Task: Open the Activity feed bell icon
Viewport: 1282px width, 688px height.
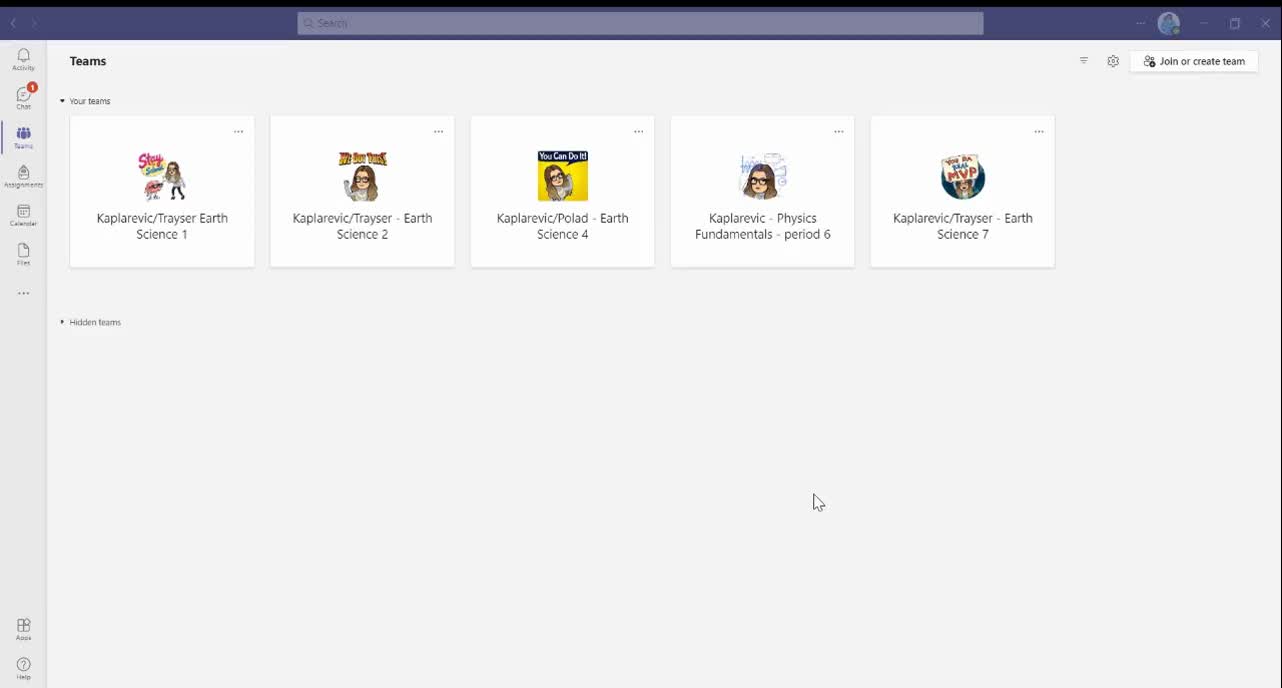Action: click(23, 59)
